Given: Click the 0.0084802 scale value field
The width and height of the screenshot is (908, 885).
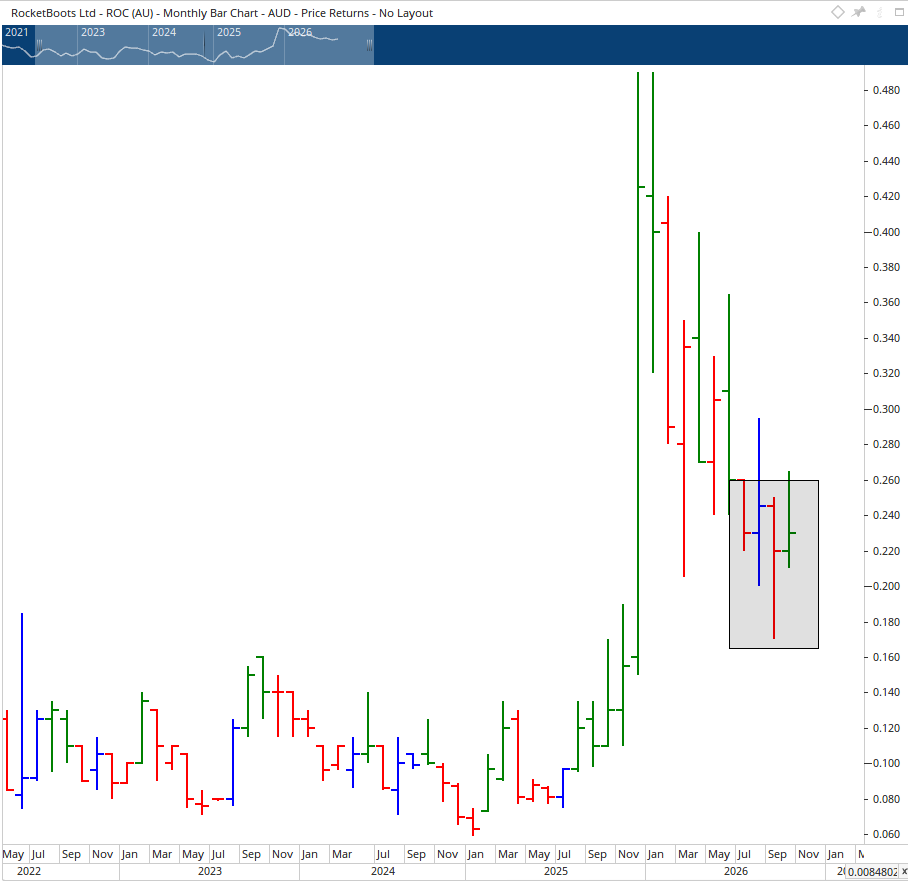Looking at the screenshot, I should (873, 872).
